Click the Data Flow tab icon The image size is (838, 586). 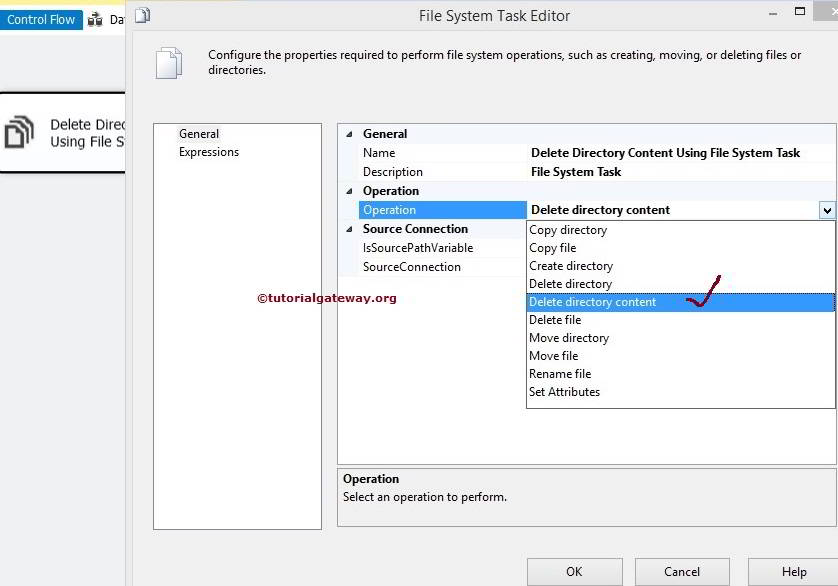(x=95, y=18)
